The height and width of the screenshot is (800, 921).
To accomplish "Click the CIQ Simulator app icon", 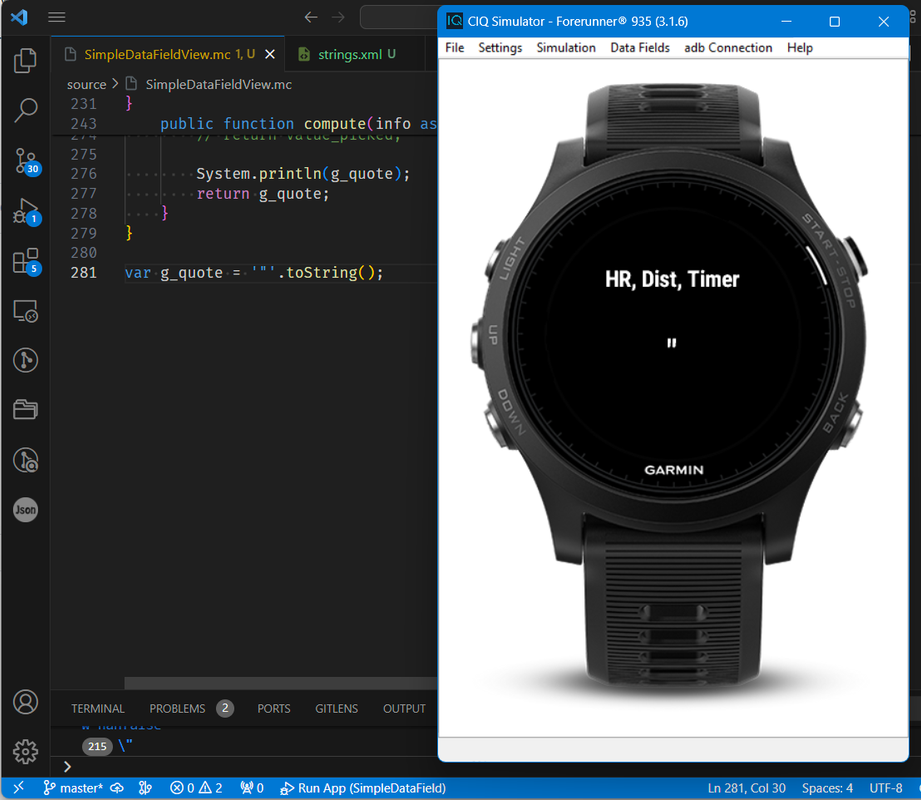I will point(454,21).
